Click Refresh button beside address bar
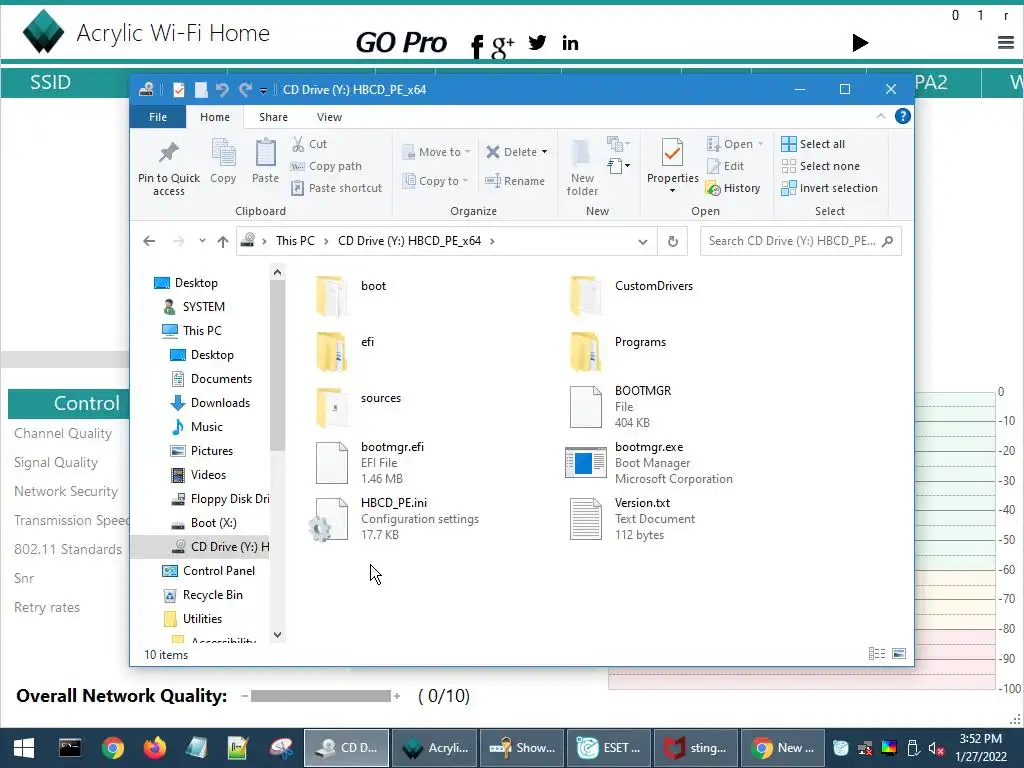This screenshot has width=1024, height=768. 673,241
